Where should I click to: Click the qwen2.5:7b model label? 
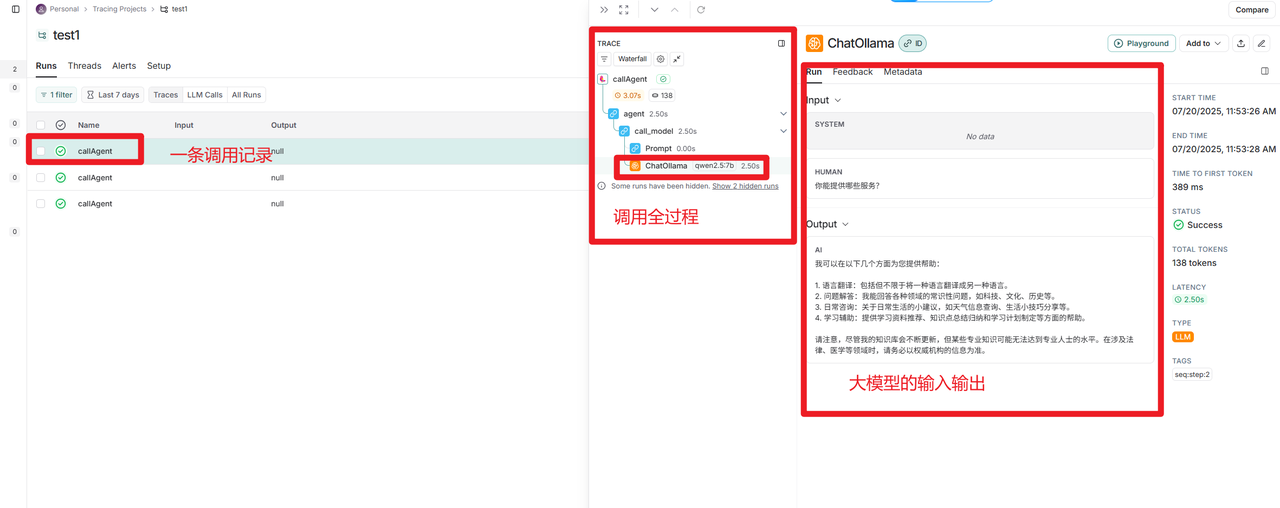pos(714,166)
